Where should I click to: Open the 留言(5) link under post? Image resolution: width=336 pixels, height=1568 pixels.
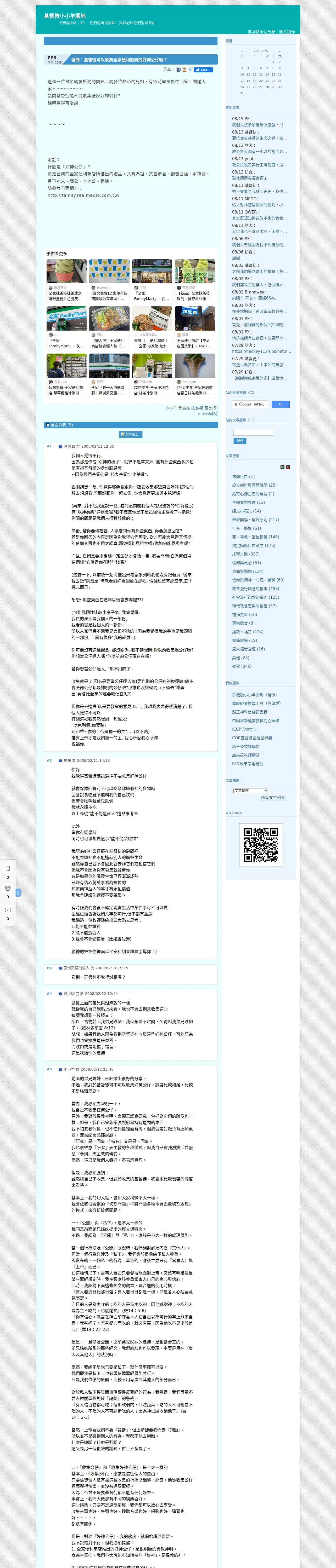pos(211,408)
